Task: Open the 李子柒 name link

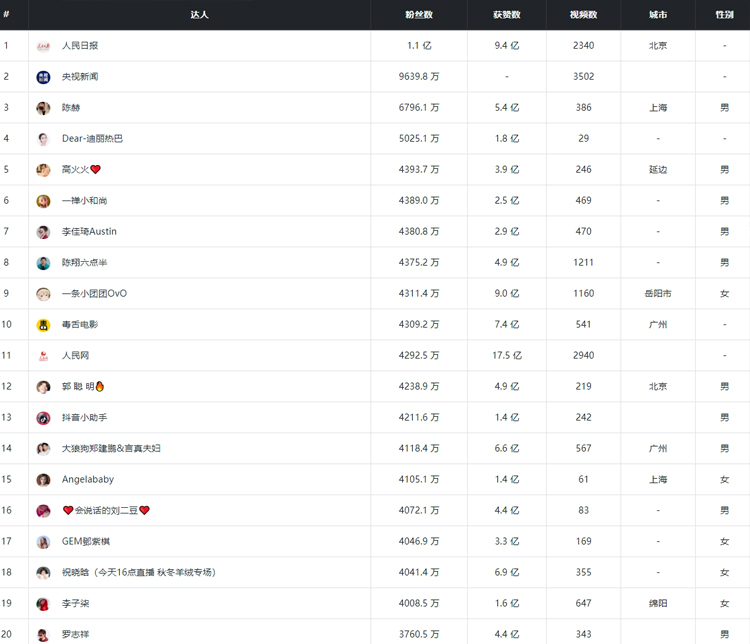Action: (x=76, y=603)
